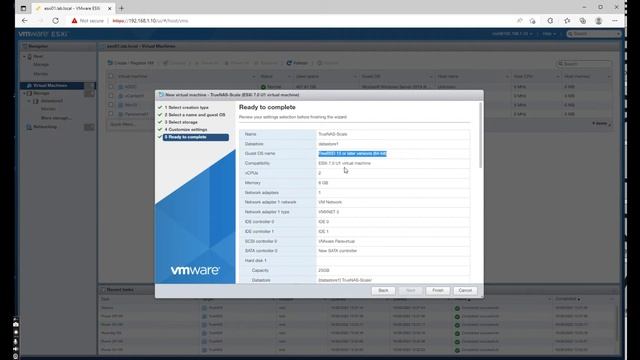This screenshot has height=360, width=640.
Task: Open the browser Extensions icon
Action: [550, 20]
